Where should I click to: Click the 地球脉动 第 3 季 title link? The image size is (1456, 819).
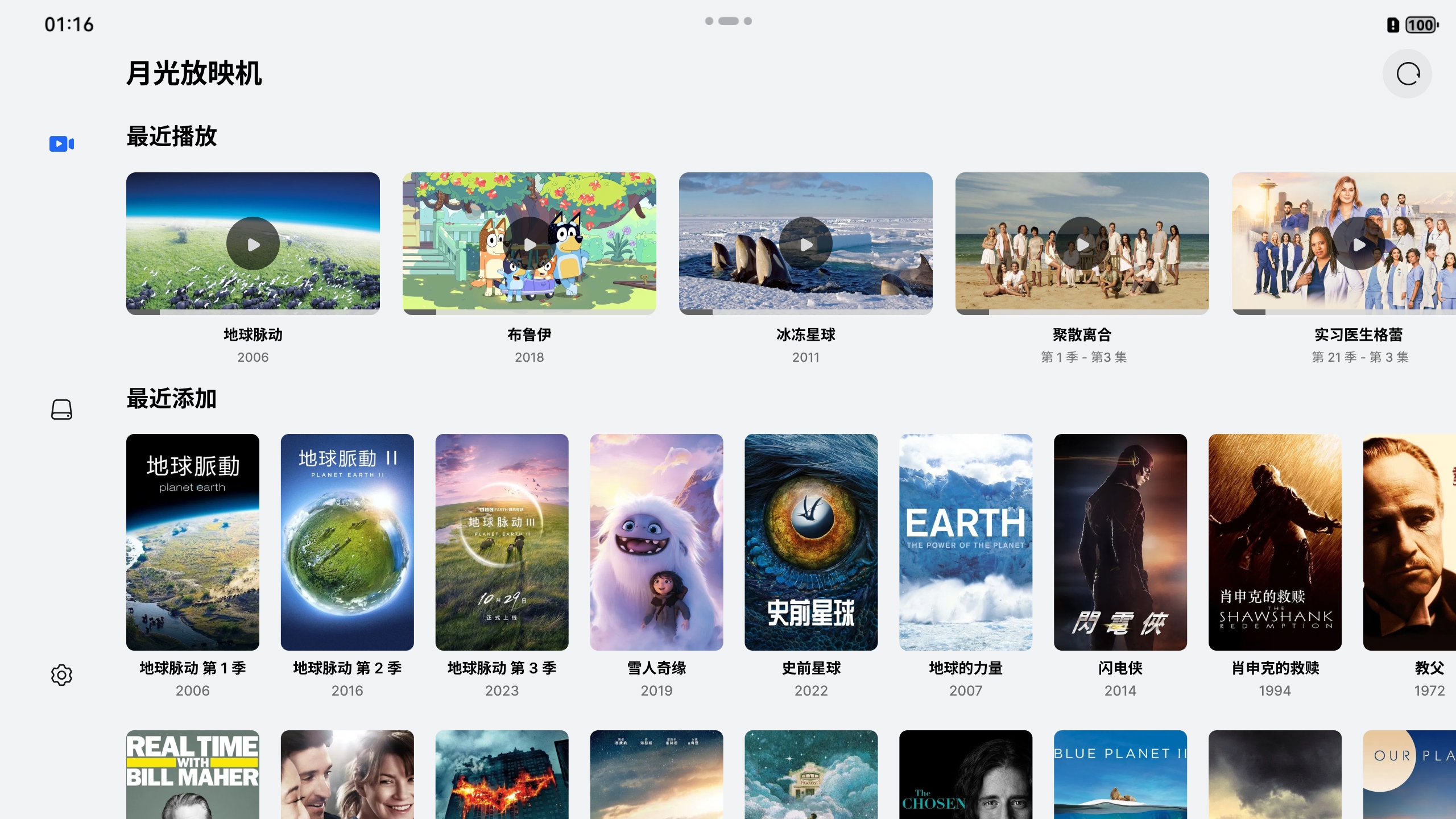502,668
